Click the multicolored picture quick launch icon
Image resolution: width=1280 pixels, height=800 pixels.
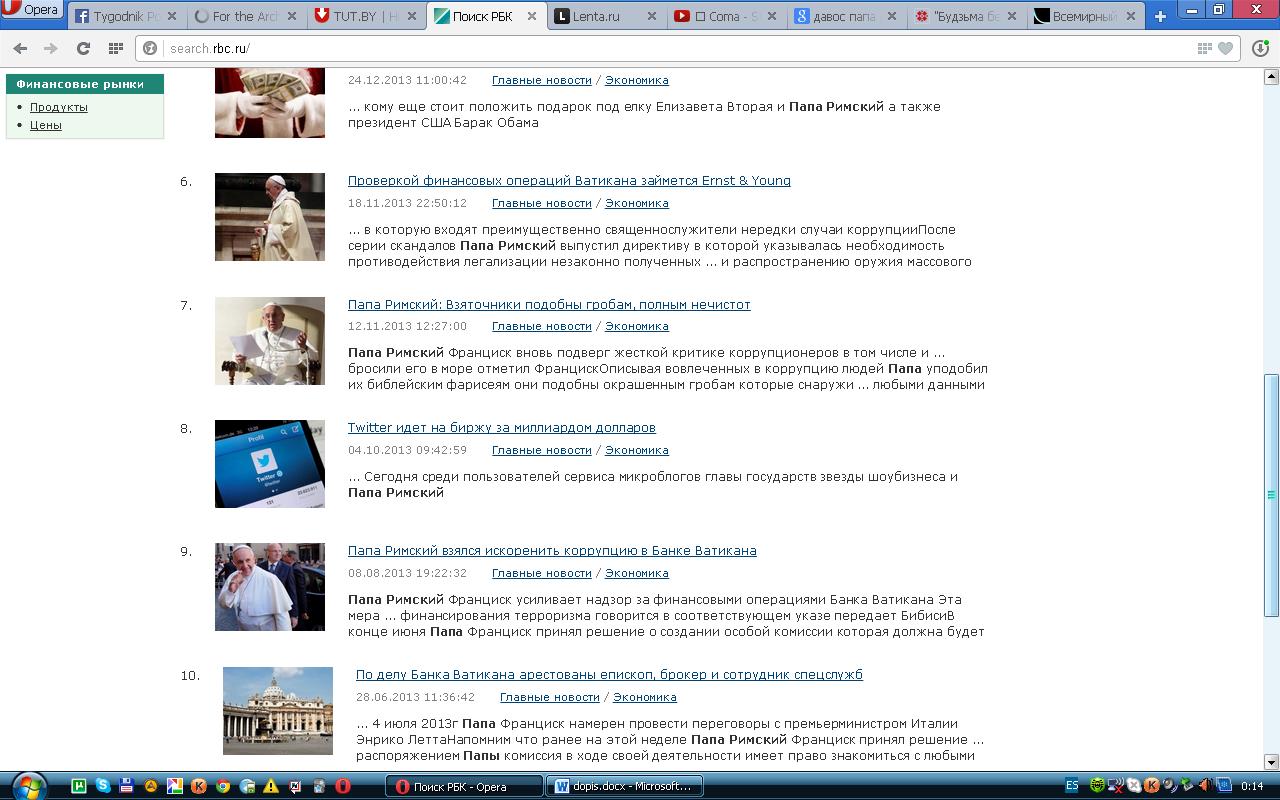point(175,786)
